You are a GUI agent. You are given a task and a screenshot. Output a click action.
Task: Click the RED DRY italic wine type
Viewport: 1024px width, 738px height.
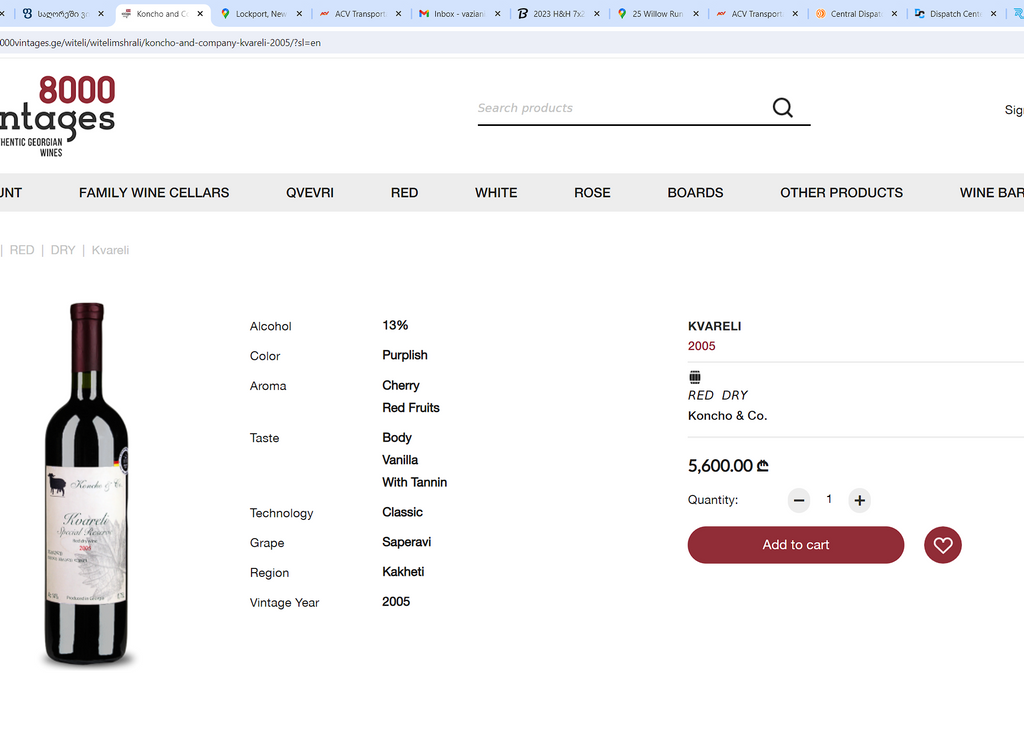click(x=718, y=395)
